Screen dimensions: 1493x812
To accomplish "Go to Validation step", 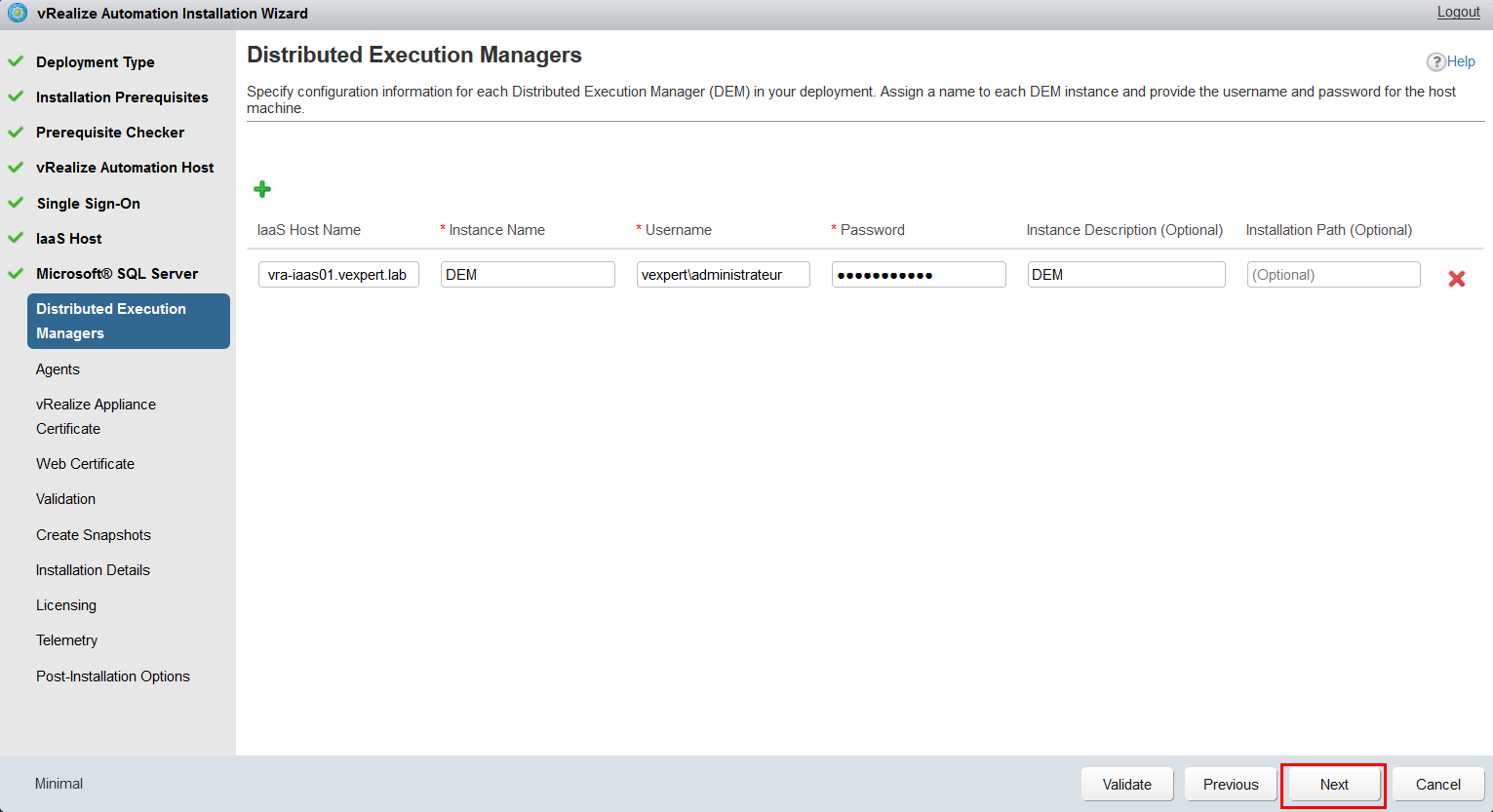I will point(65,499).
